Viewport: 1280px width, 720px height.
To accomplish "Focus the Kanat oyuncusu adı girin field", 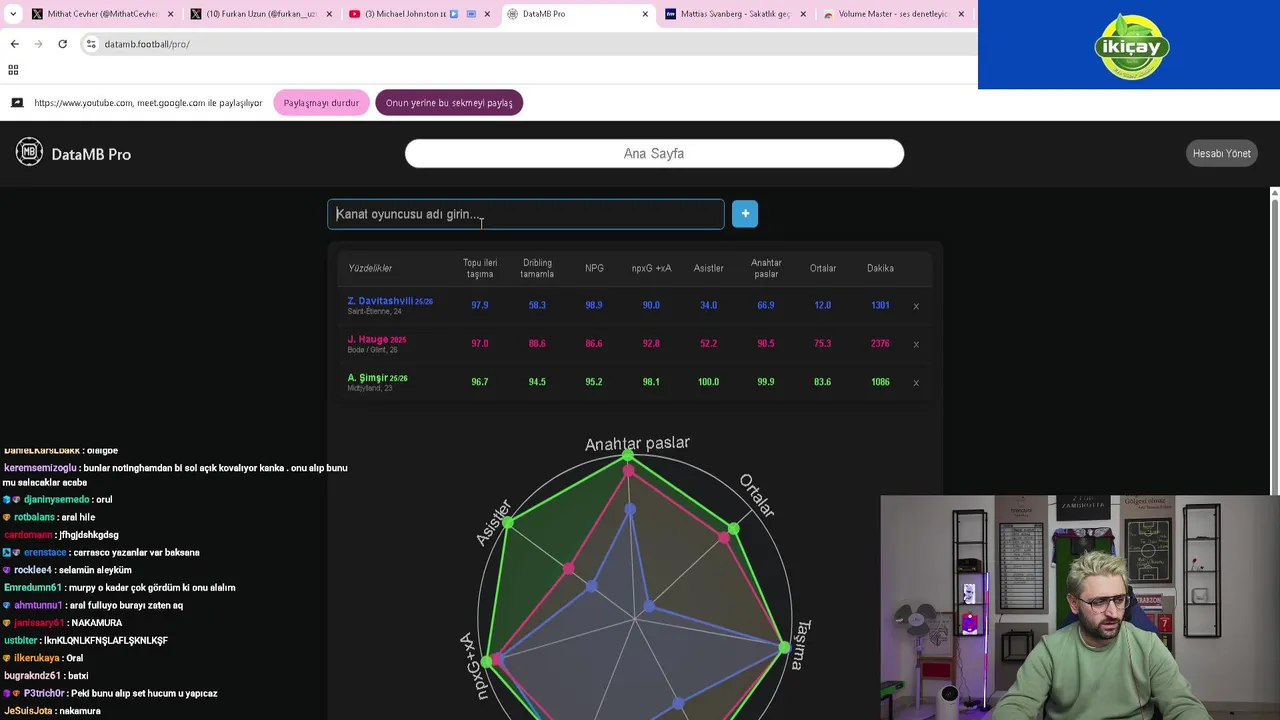I will pyautogui.click(x=526, y=214).
